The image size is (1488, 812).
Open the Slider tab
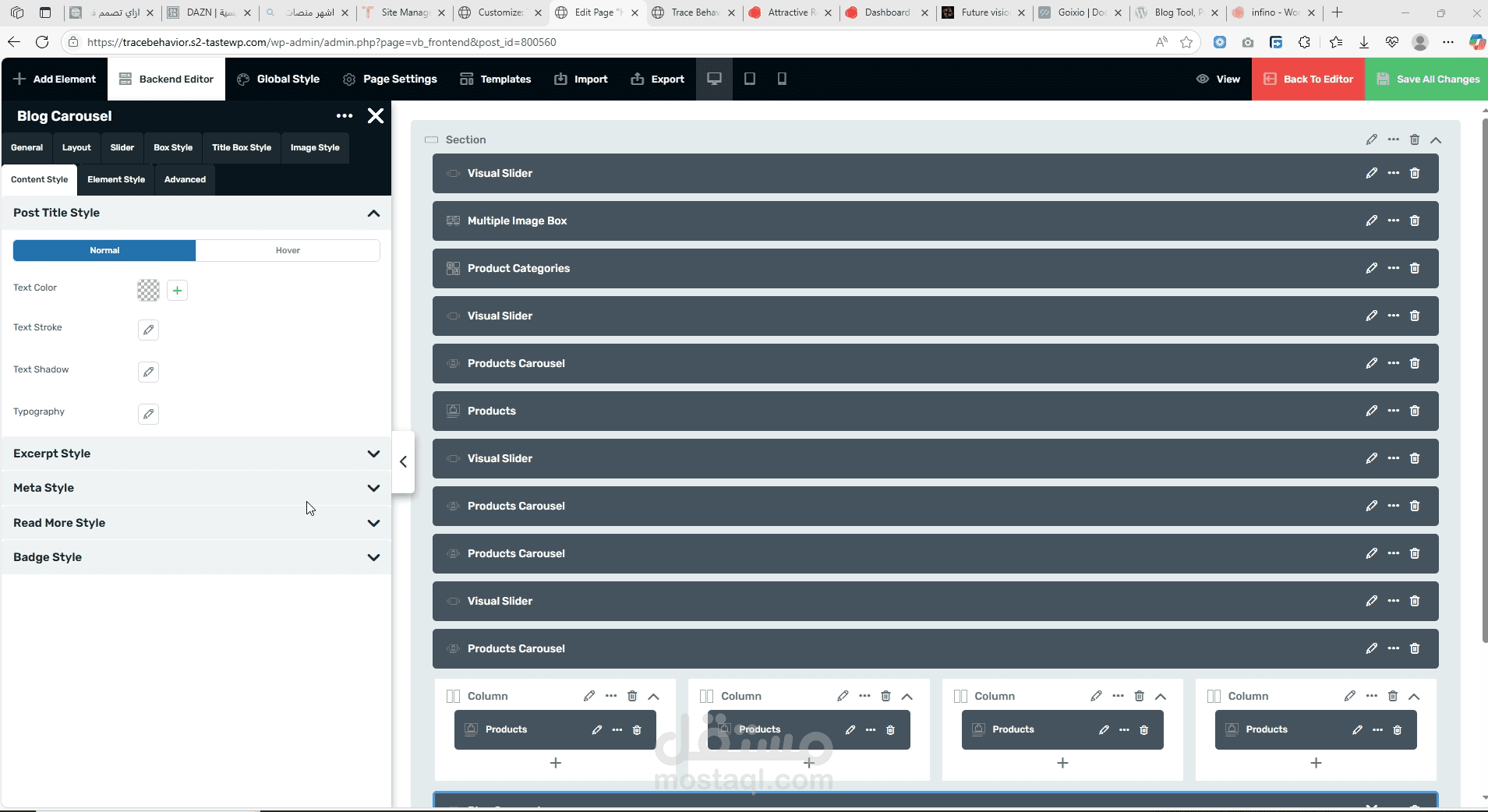tap(122, 147)
